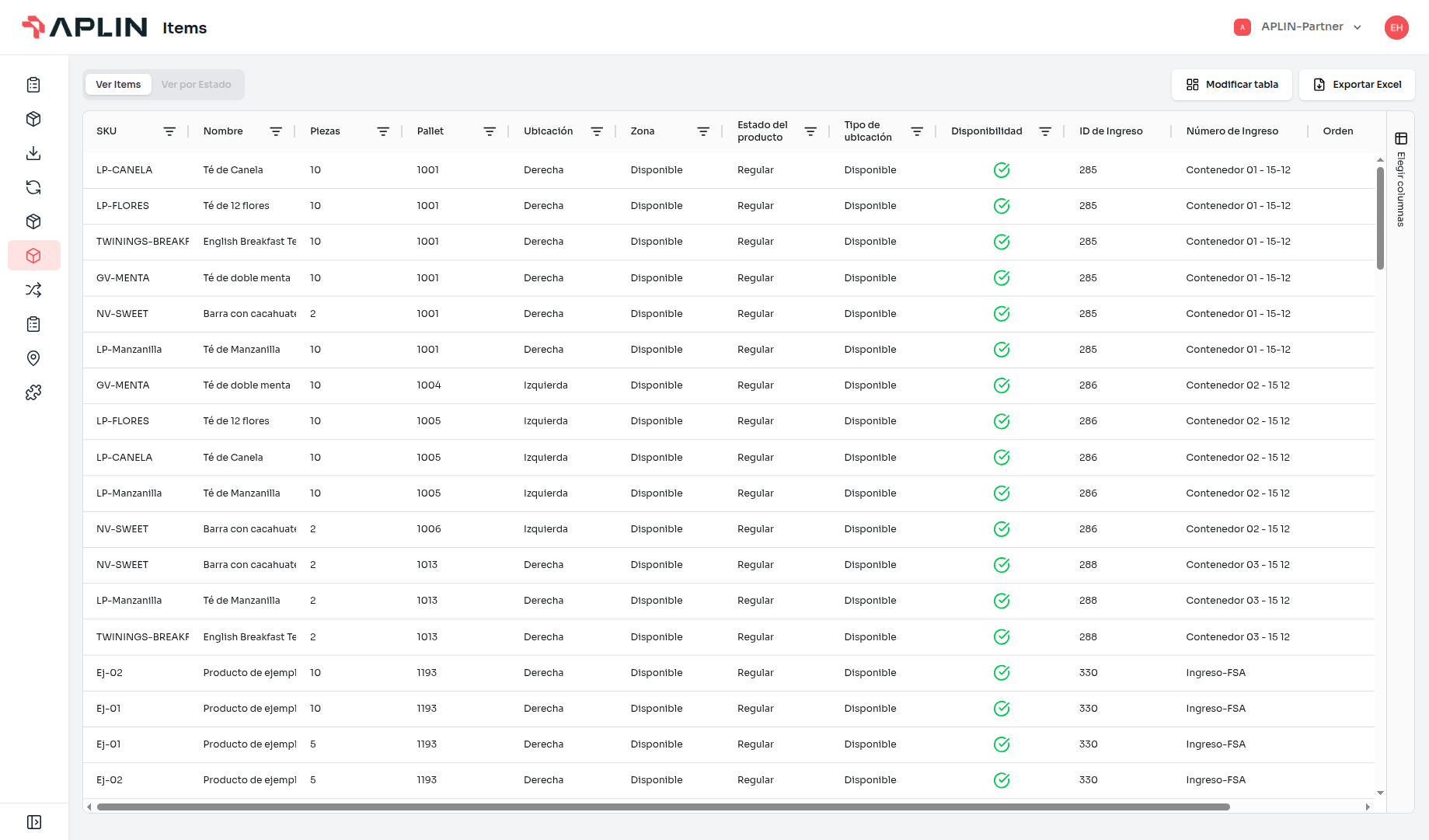Click the top clipboard sidebar icon
This screenshot has height=840, width=1429.
pos(33,85)
